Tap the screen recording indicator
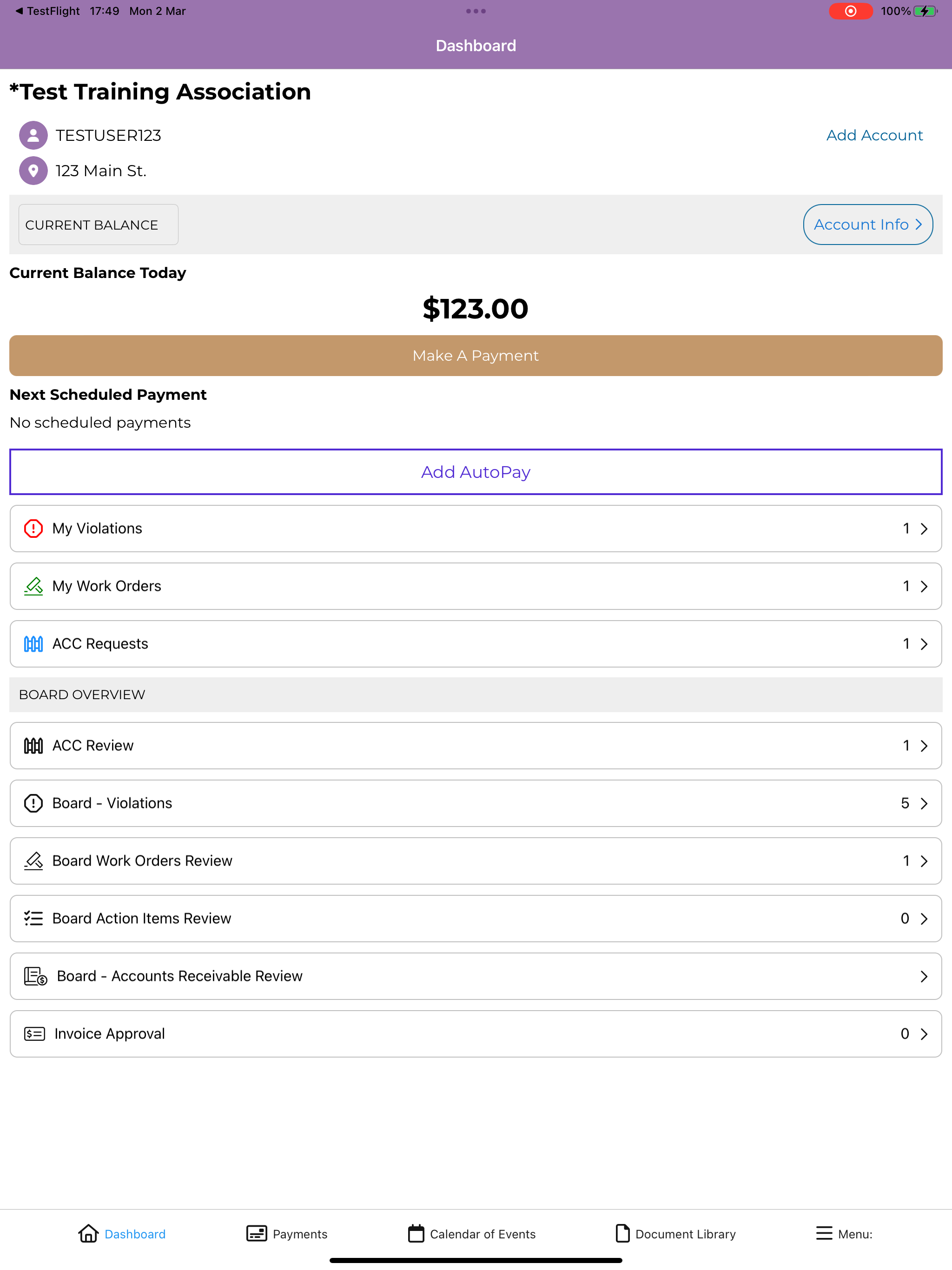 pyautogui.click(x=850, y=11)
